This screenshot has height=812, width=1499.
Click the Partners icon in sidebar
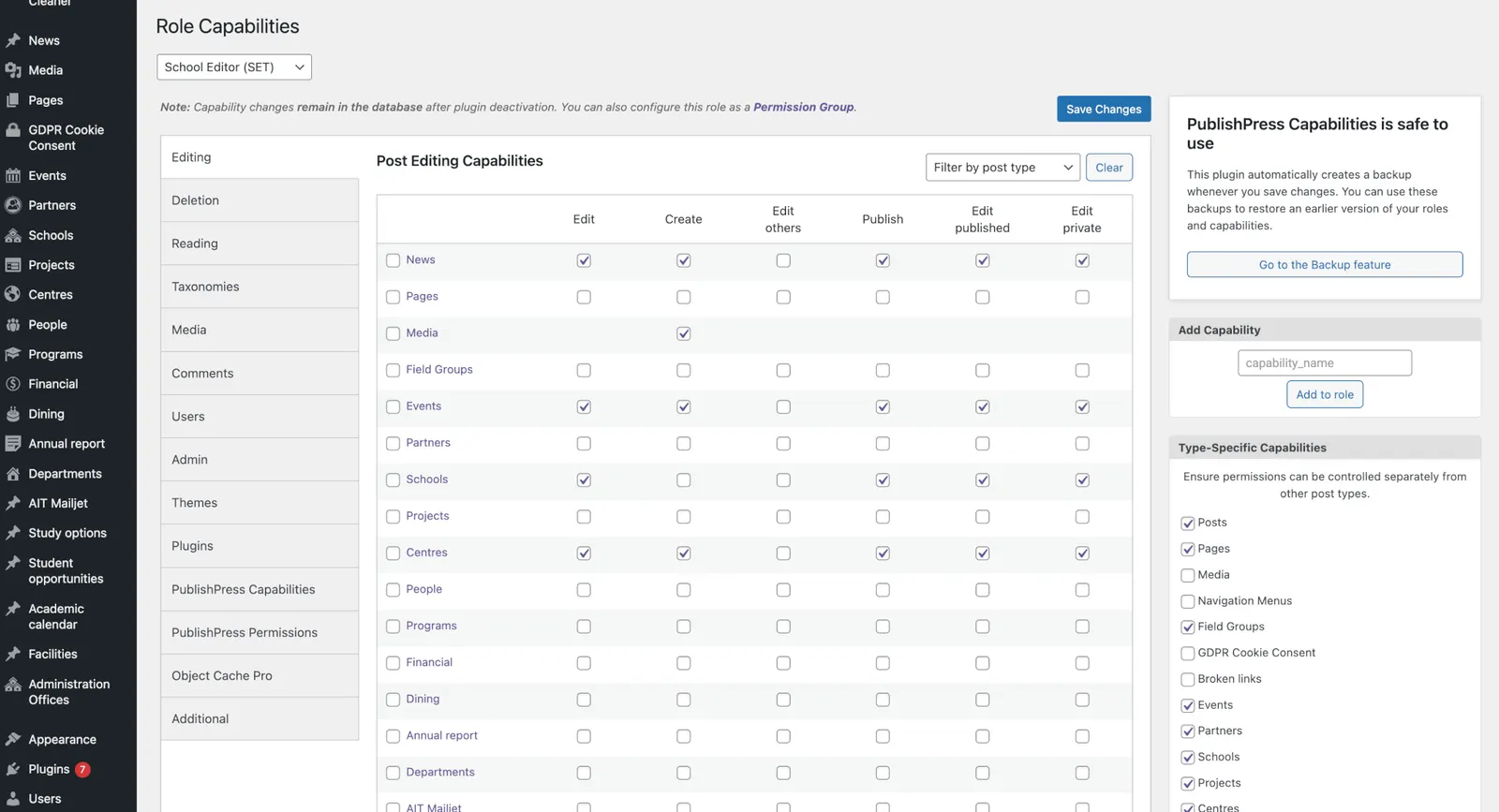pos(13,205)
